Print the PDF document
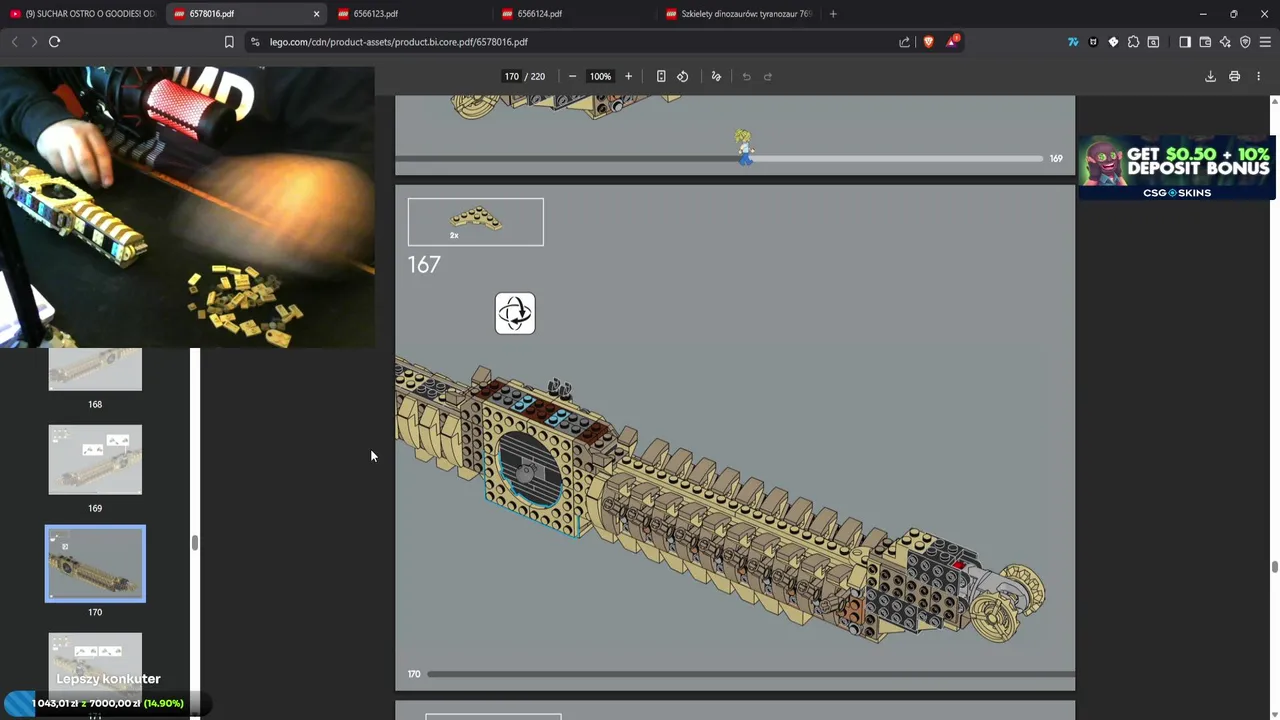Image resolution: width=1280 pixels, height=720 pixels. point(1234,76)
